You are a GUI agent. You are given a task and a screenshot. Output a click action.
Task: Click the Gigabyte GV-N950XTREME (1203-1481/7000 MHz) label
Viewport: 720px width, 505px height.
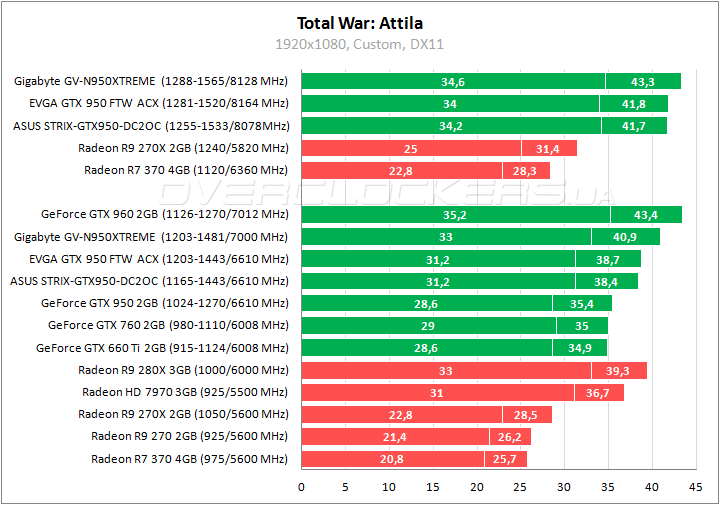[x=151, y=236]
